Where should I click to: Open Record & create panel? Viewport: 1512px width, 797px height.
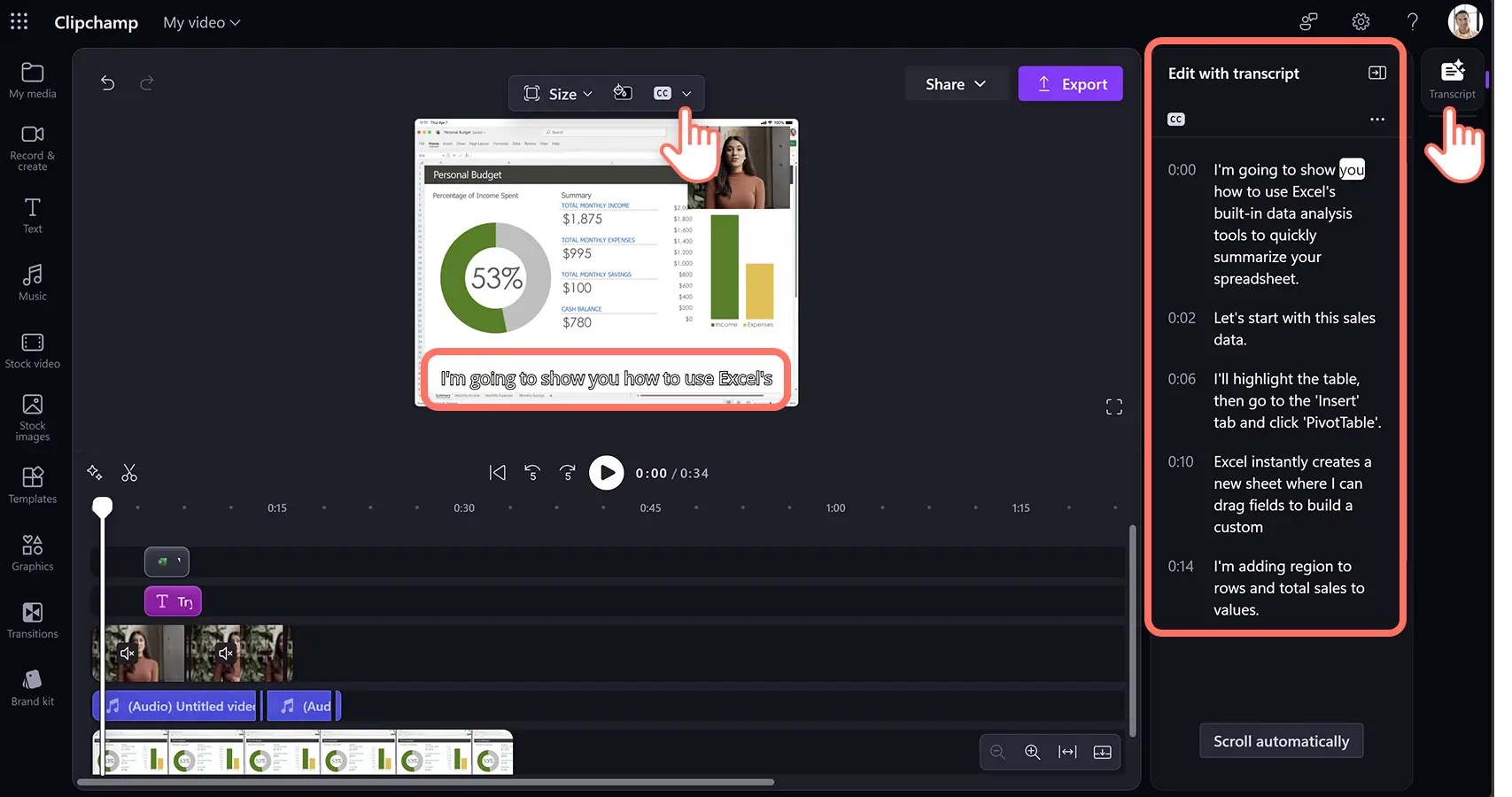click(33, 147)
